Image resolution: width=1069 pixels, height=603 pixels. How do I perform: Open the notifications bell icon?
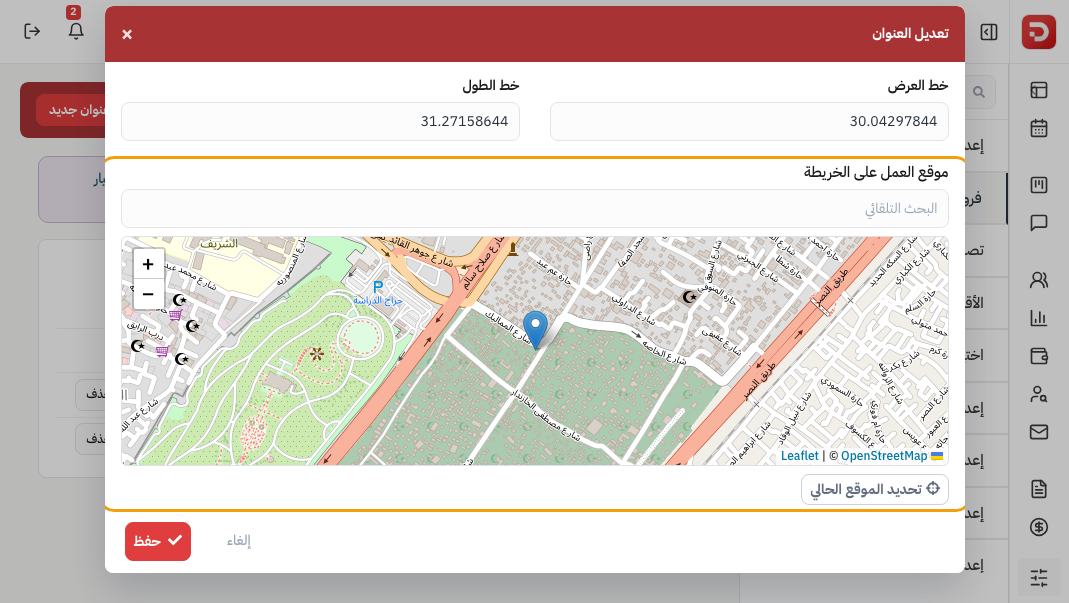(x=76, y=31)
